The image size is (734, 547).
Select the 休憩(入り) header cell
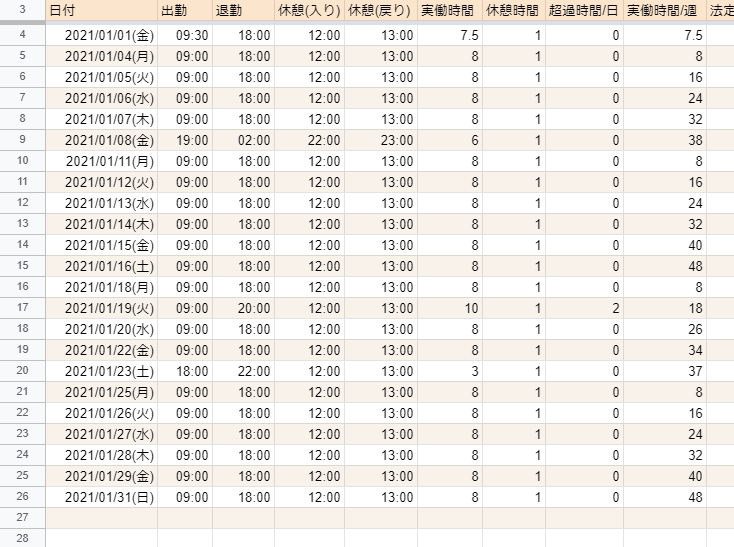(x=309, y=10)
